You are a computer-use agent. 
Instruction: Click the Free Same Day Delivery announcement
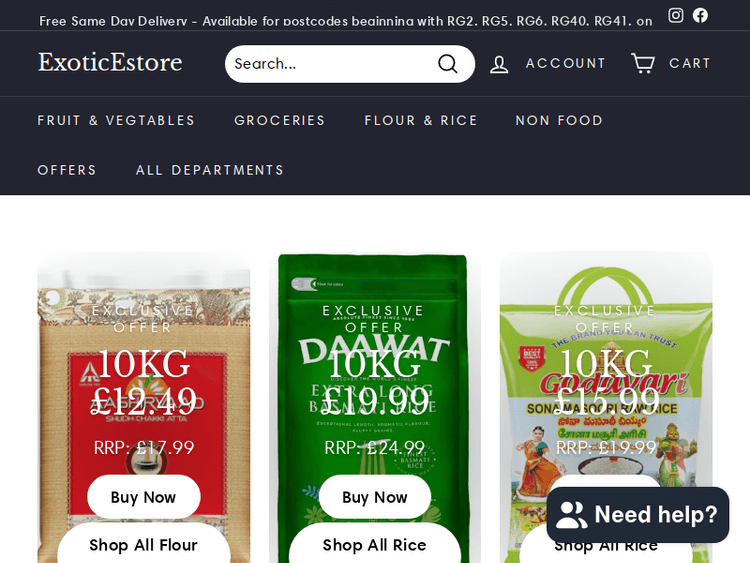click(345, 21)
